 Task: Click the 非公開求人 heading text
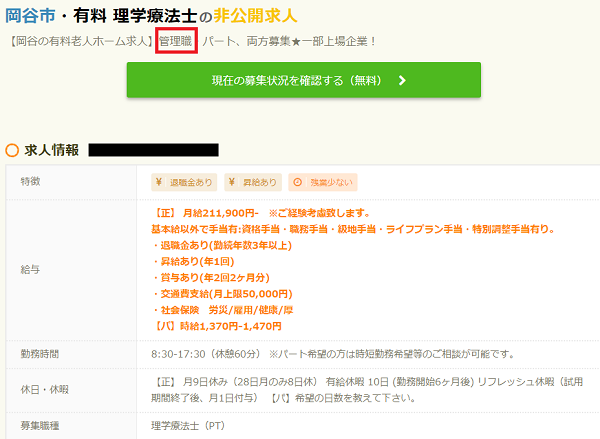click(x=255, y=16)
